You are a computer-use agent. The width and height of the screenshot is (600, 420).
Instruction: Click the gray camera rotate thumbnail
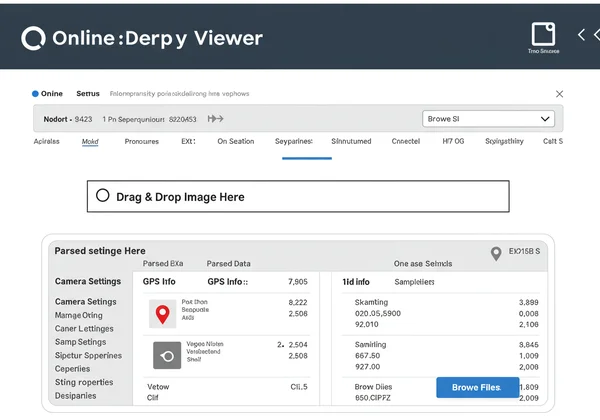point(167,355)
